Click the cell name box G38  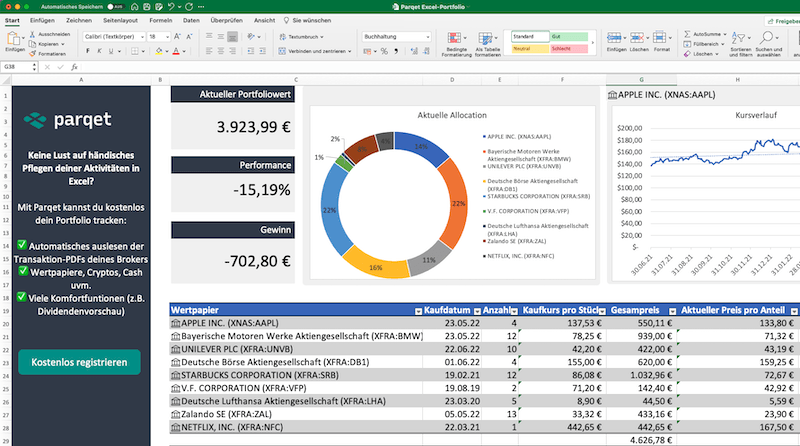click(x=17, y=66)
